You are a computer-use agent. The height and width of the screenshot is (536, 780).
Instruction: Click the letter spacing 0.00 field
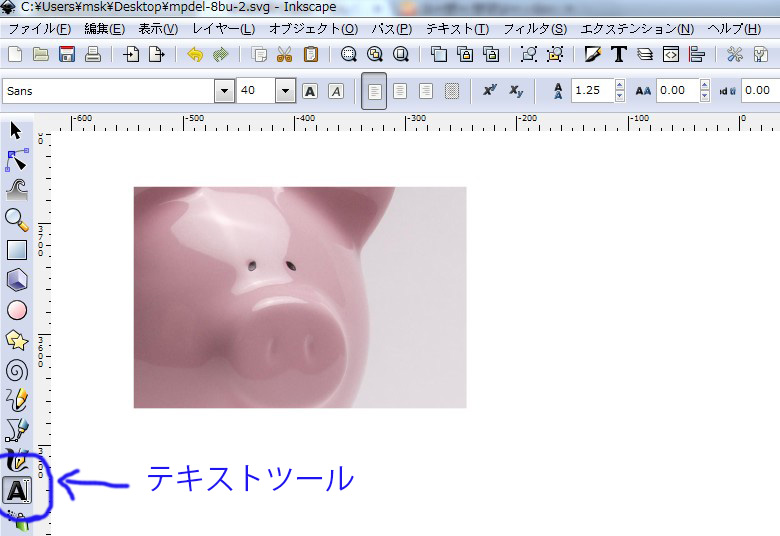point(677,91)
